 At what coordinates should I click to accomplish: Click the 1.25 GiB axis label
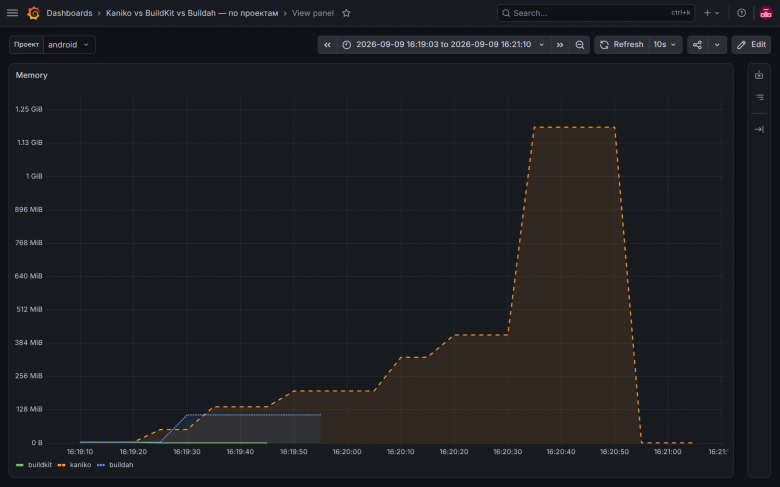click(x=29, y=109)
